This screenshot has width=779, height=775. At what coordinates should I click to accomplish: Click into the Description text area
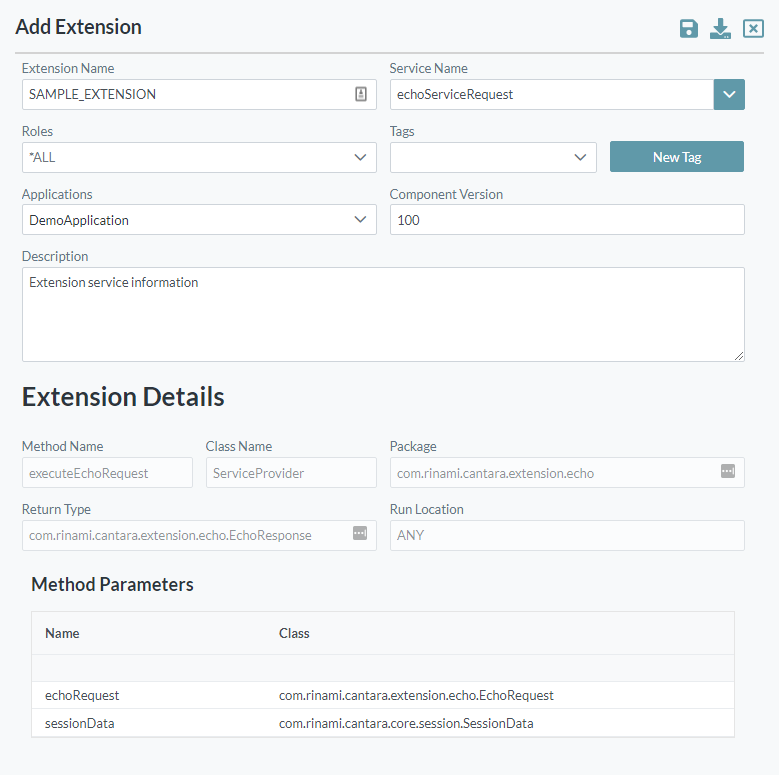[383, 314]
